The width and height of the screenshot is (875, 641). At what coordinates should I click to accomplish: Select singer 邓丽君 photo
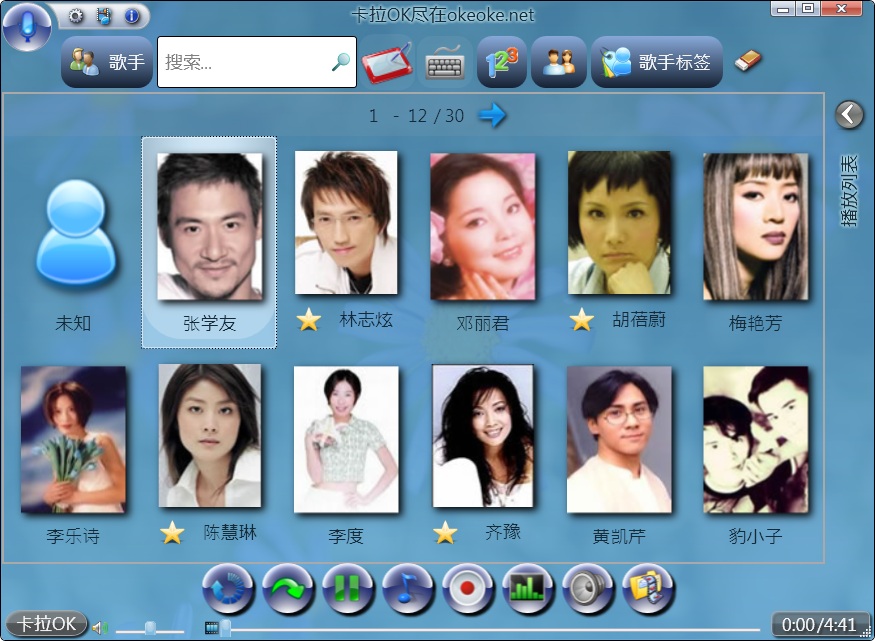coord(483,226)
